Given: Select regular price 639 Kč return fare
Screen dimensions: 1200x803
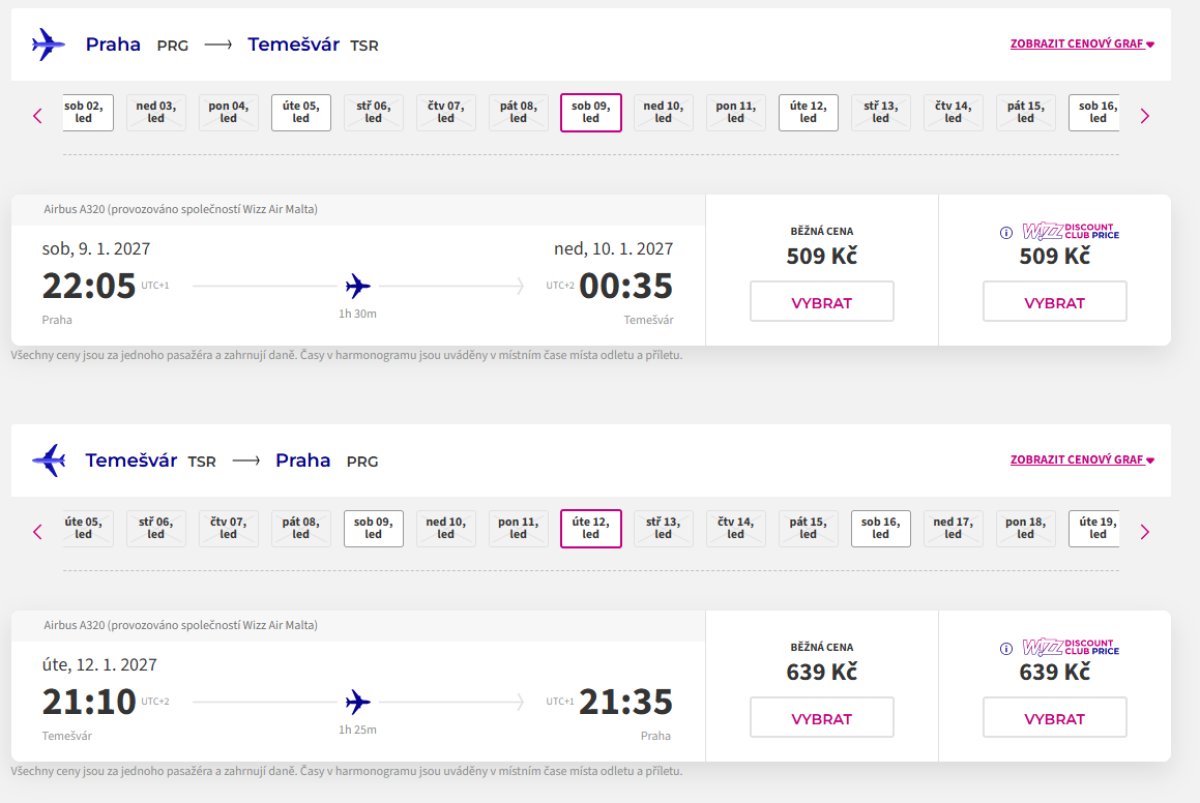Looking at the screenshot, I should pos(821,718).
